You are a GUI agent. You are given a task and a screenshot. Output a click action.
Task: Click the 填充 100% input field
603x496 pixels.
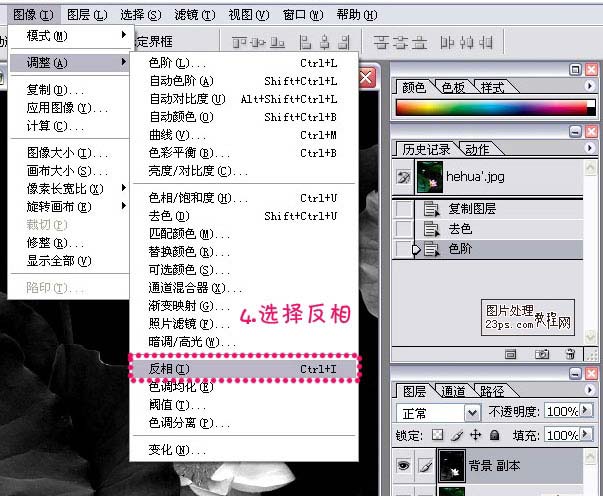click(562, 435)
